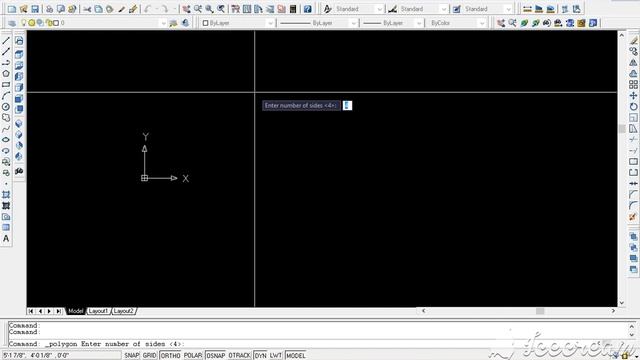Image resolution: width=640 pixels, height=360 pixels.
Task: Select the Circle tool in the Draw toolbar
Action: tap(6, 107)
